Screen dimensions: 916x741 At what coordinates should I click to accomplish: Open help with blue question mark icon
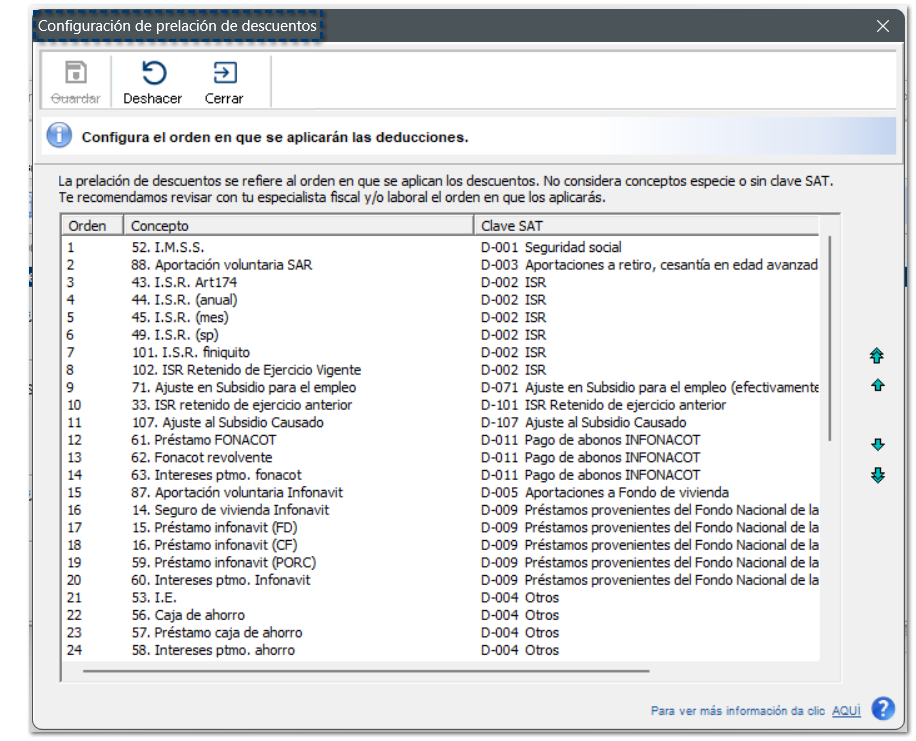point(882,709)
